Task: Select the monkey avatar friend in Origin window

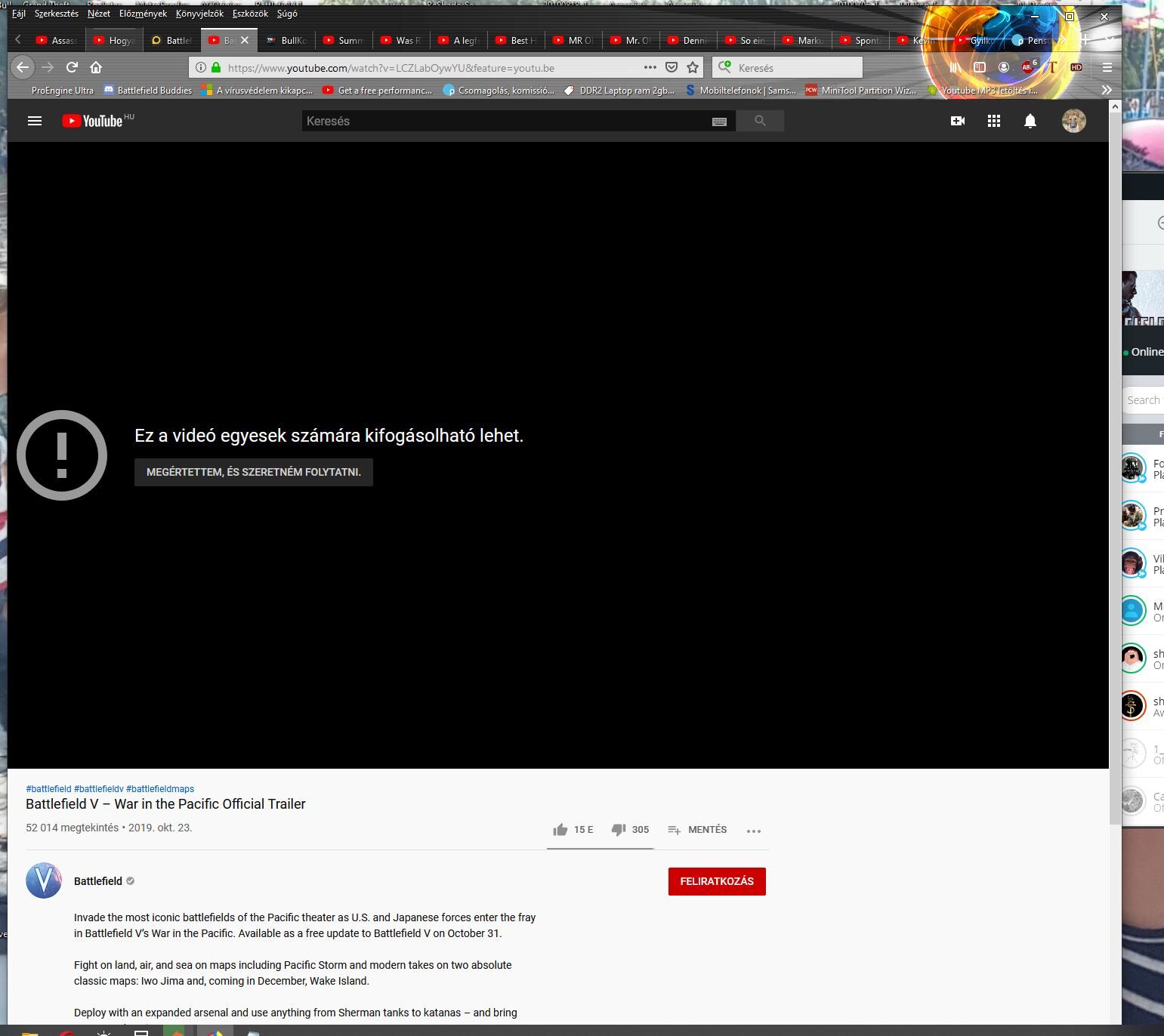Action: point(1132,563)
